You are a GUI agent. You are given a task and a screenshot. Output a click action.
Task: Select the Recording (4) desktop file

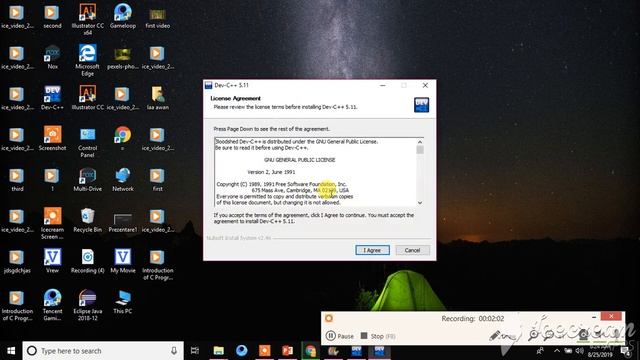tap(87, 261)
